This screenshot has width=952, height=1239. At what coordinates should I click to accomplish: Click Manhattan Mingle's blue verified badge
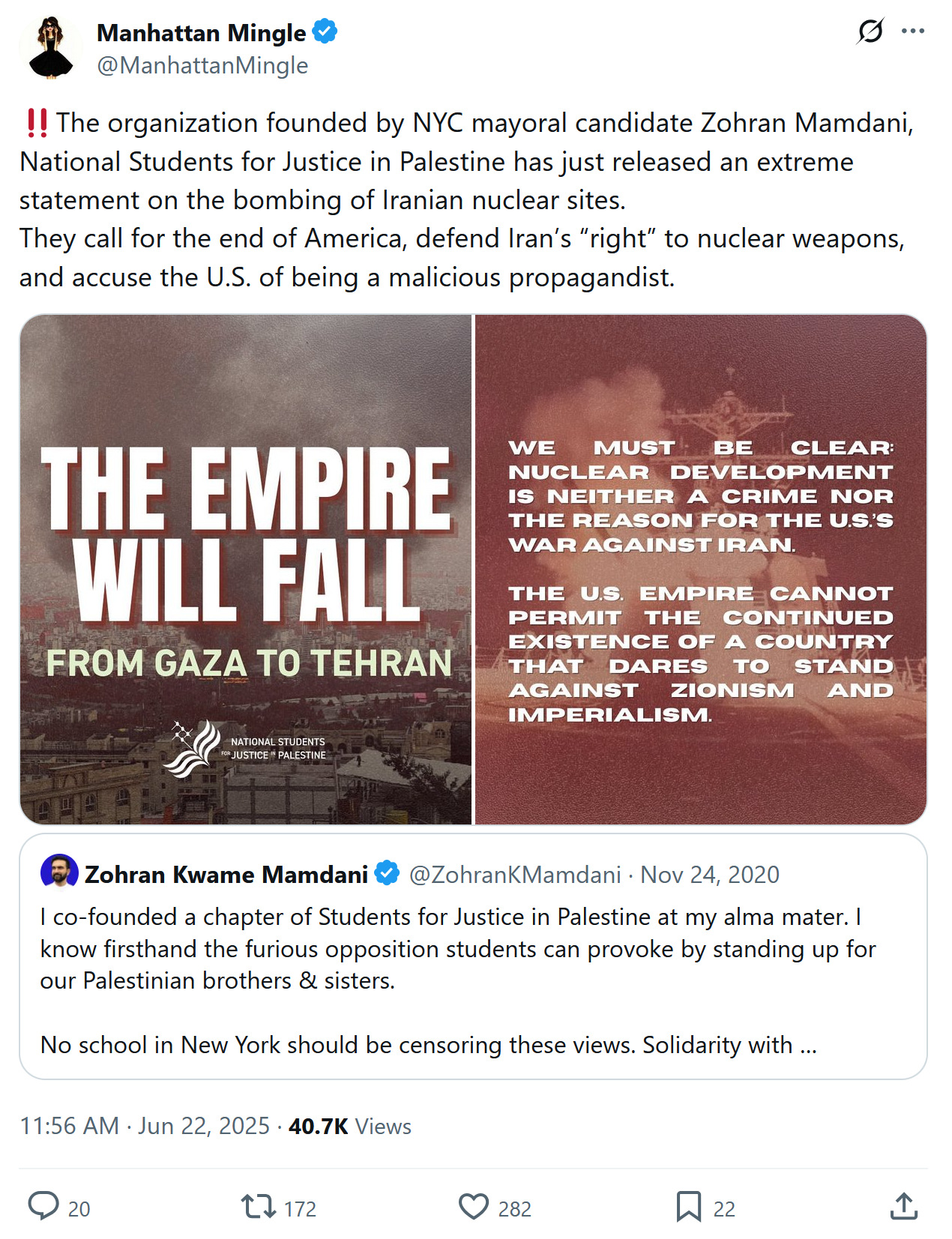pos(325,32)
